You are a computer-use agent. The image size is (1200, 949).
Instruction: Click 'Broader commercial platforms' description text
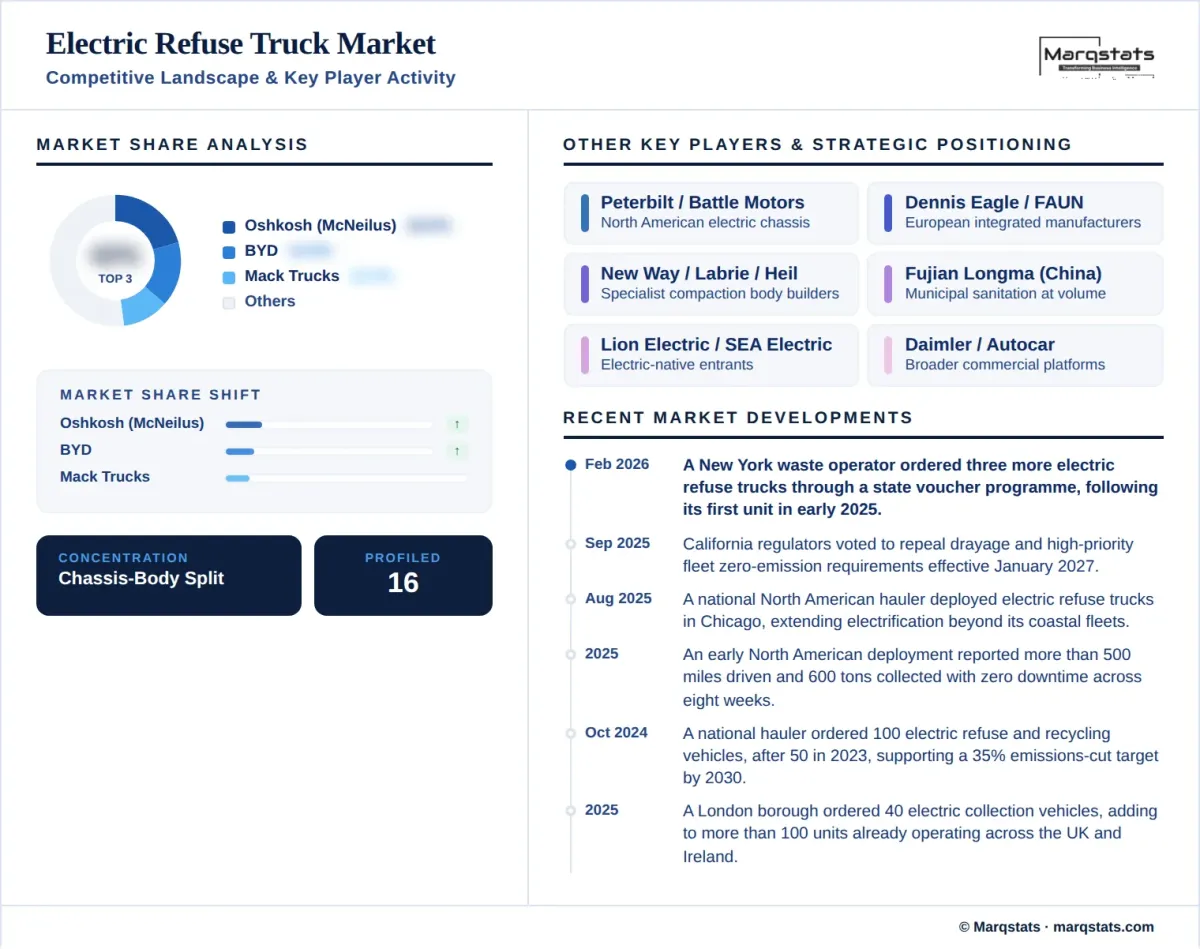[1005, 365]
